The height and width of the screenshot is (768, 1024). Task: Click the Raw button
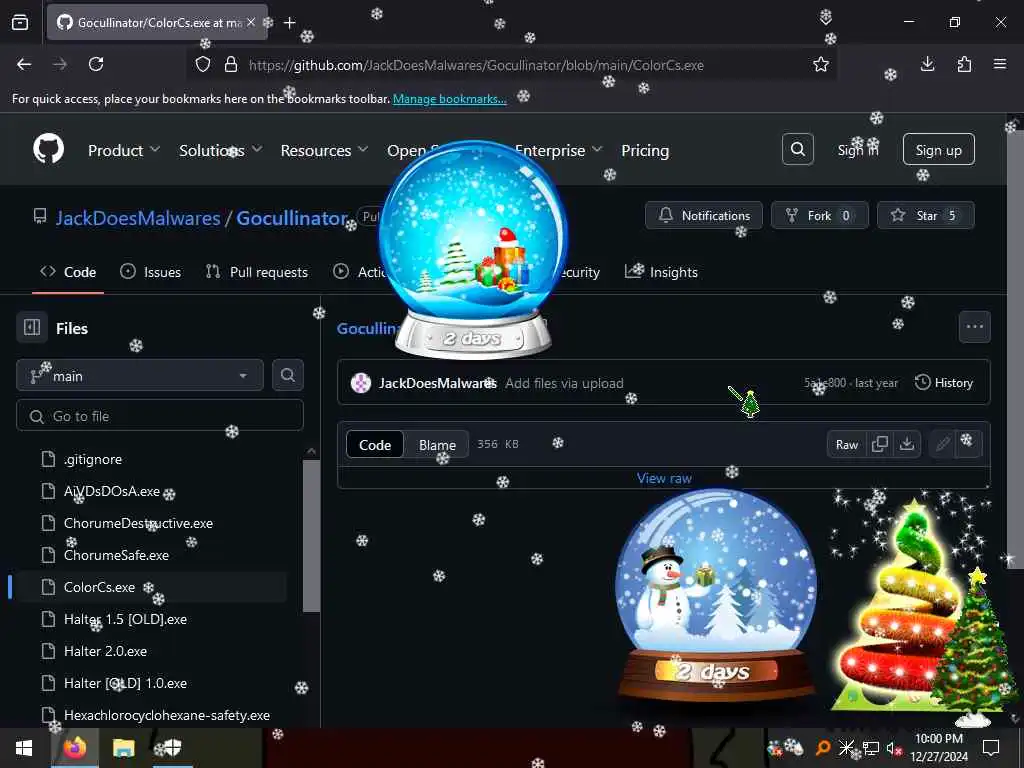coord(846,444)
